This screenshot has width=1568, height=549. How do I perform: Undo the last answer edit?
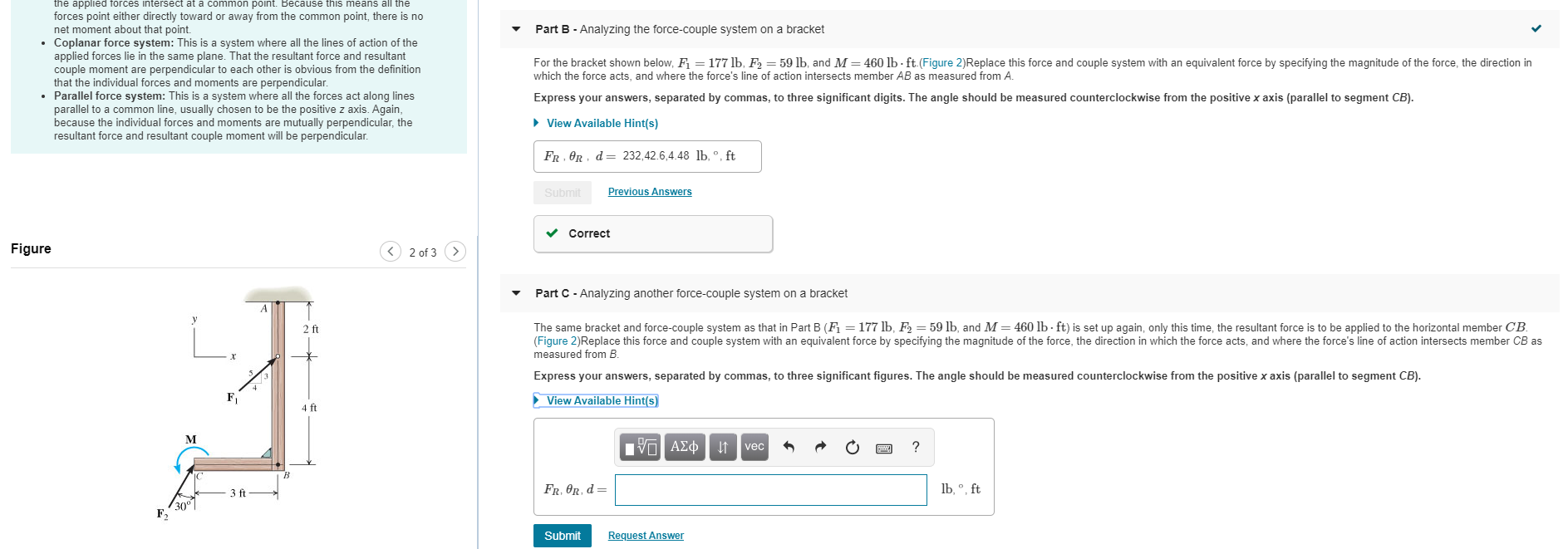tap(789, 447)
